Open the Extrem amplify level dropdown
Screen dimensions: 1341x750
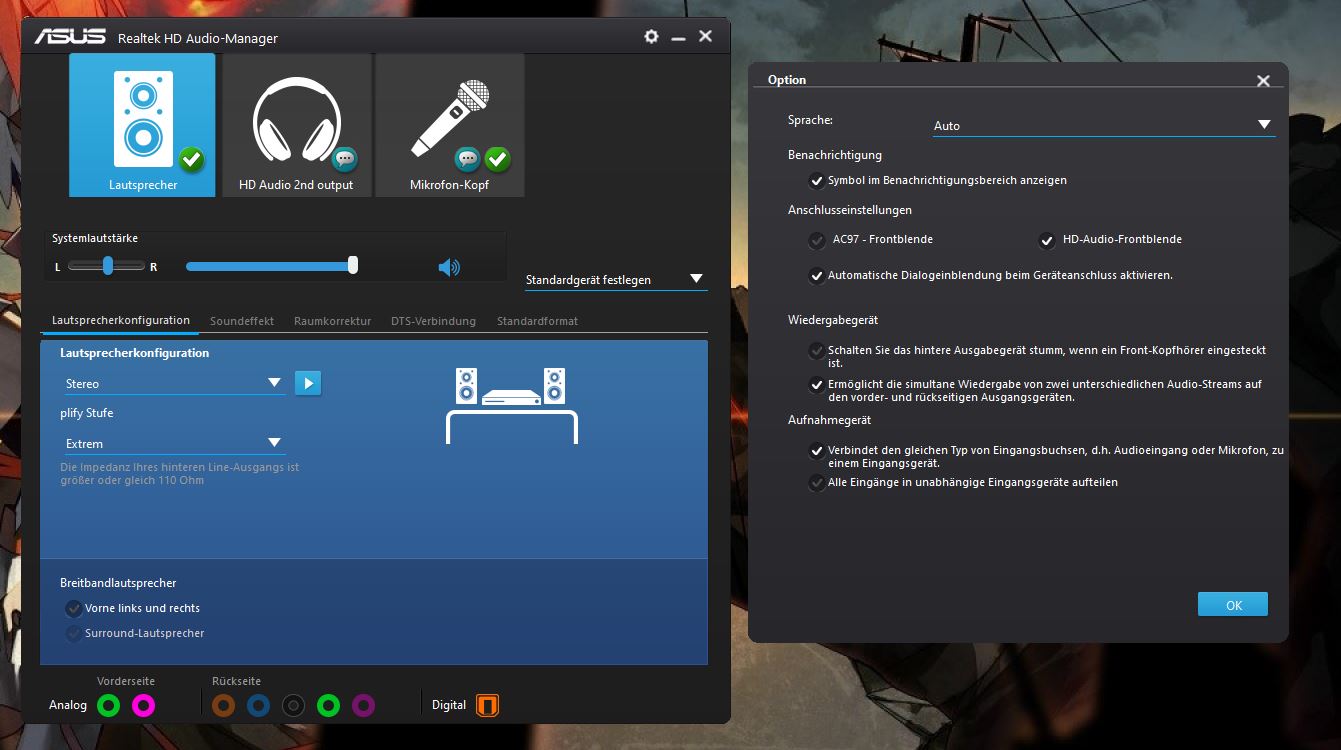pyautogui.click(x=175, y=443)
